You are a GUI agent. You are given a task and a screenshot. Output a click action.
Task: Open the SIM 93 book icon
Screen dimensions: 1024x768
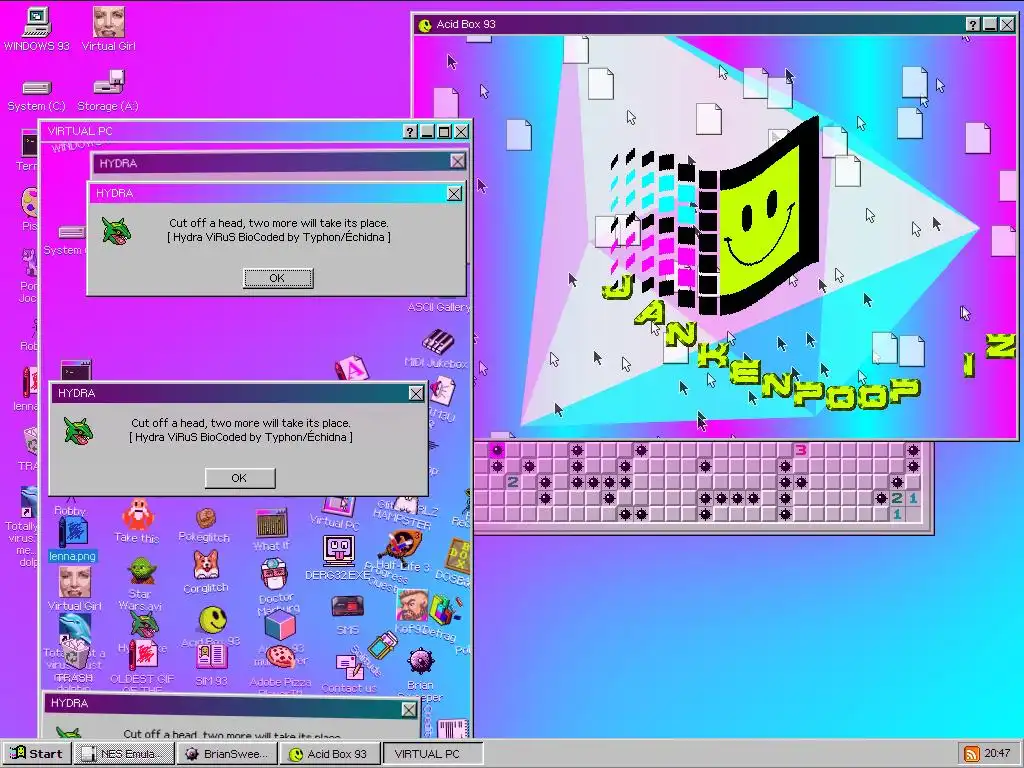(212, 657)
